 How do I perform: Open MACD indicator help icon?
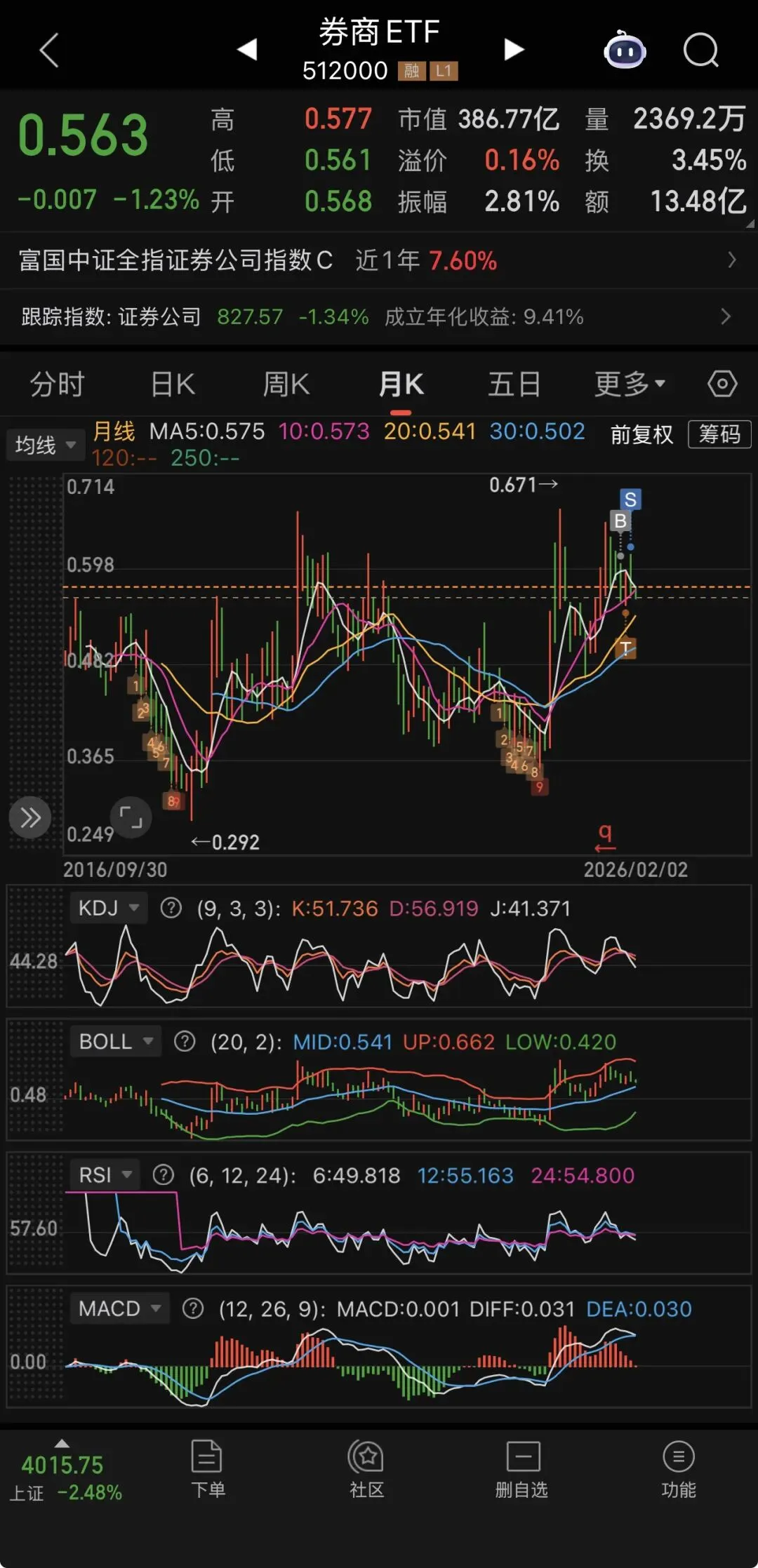point(193,1308)
